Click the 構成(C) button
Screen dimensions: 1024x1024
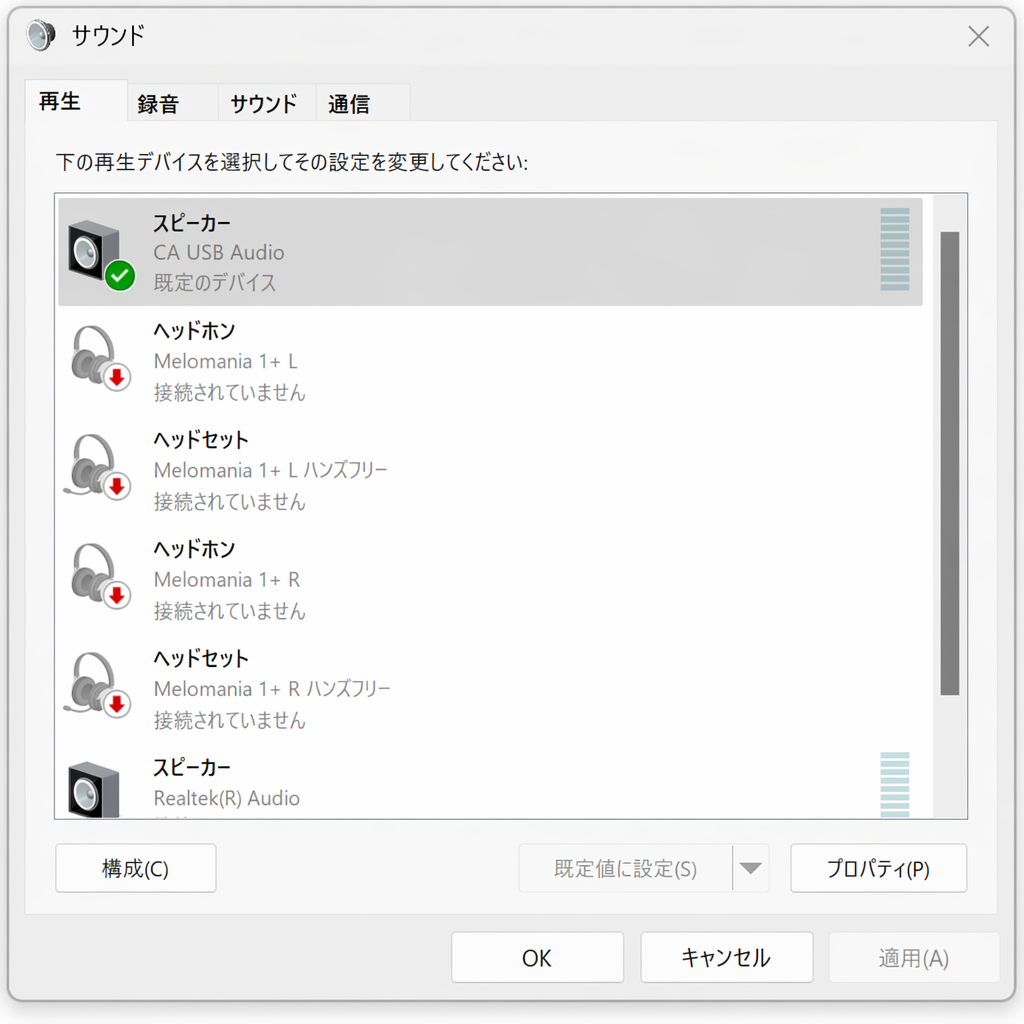pyautogui.click(x=136, y=868)
